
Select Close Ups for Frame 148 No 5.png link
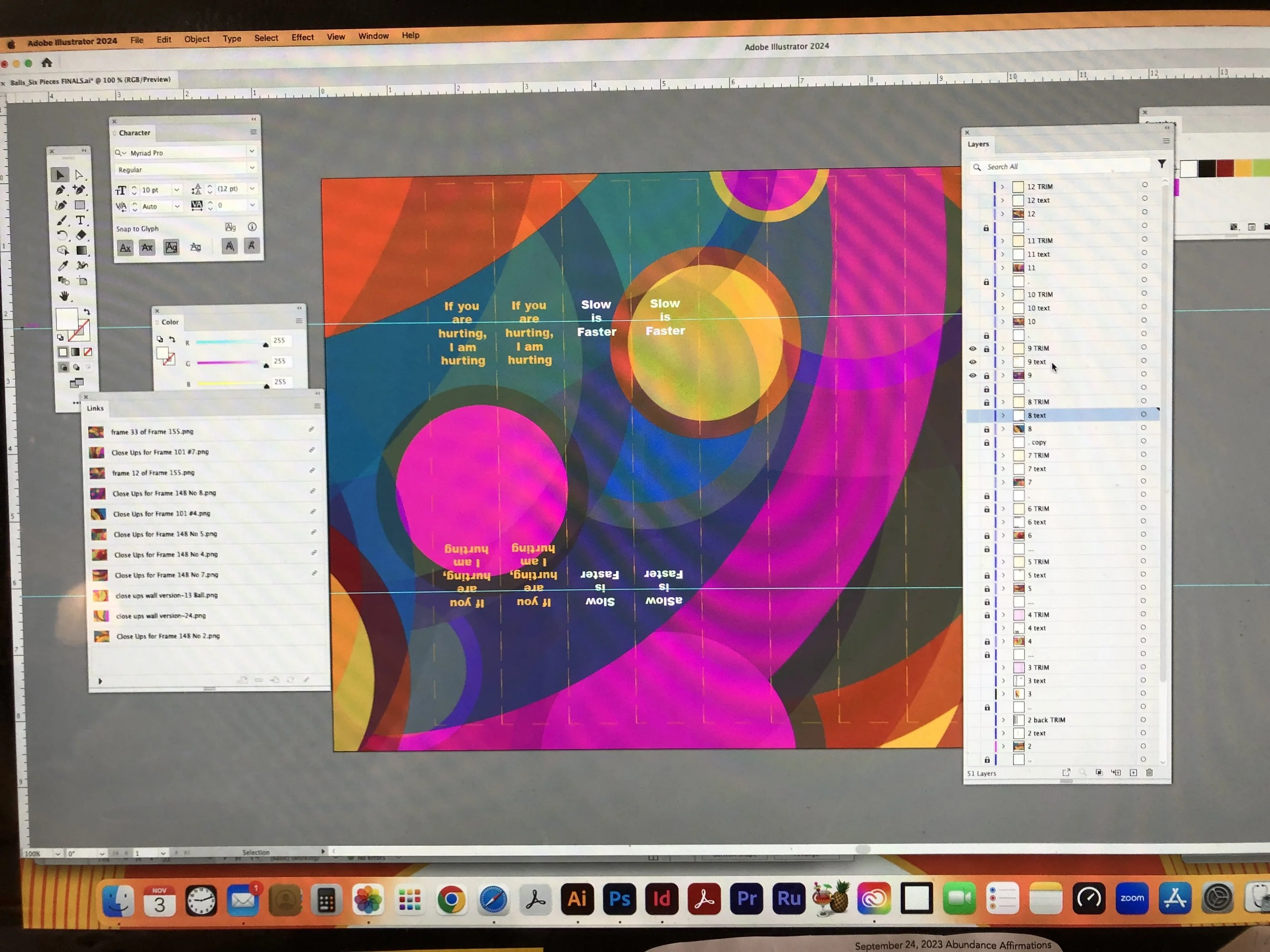pos(165,534)
